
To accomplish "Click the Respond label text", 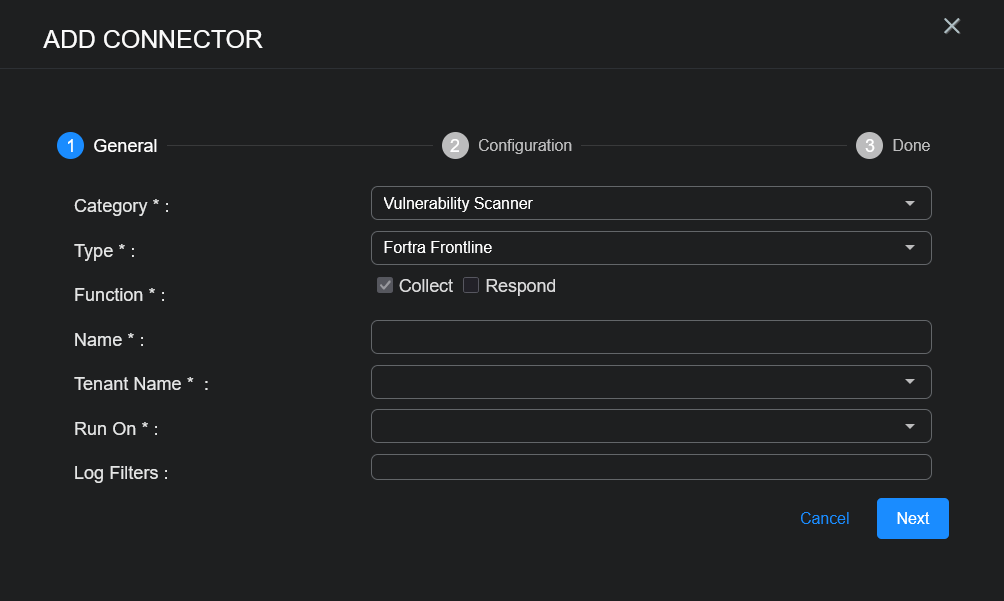I will point(520,286).
